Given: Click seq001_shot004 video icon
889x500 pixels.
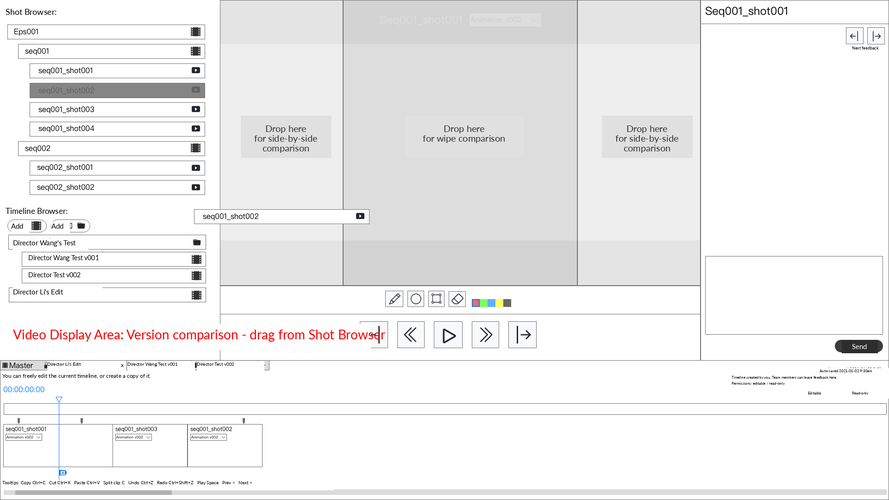Looking at the screenshot, I should [x=196, y=129].
